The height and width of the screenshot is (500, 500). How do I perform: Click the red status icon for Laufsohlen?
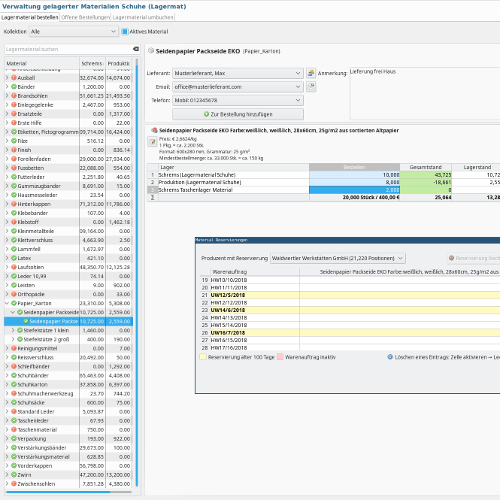click(x=14, y=267)
